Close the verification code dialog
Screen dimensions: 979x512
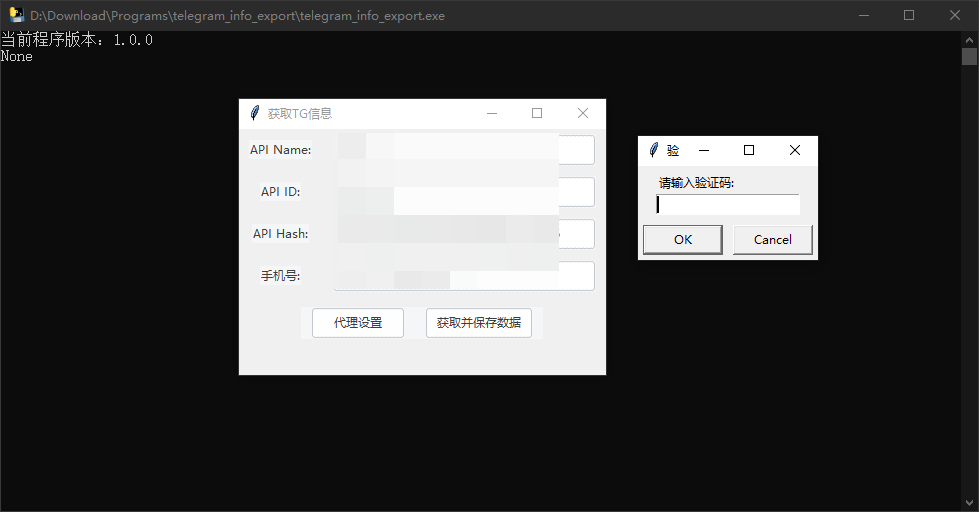coord(794,150)
